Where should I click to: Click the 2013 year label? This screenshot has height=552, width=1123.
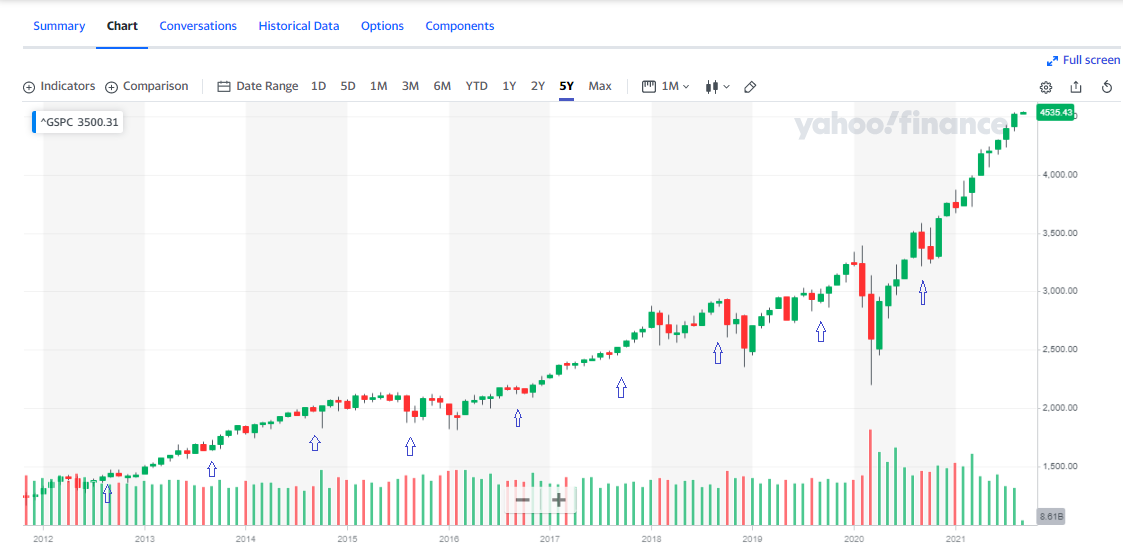145,537
